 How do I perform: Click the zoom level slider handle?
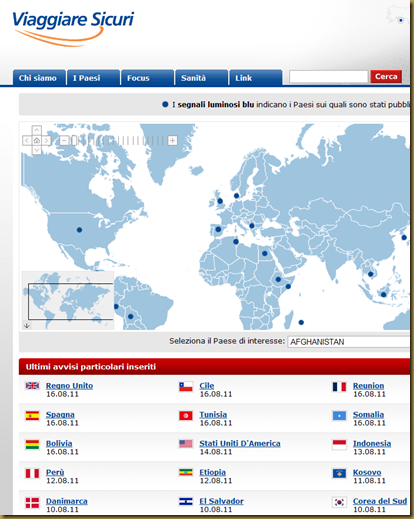(74, 140)
